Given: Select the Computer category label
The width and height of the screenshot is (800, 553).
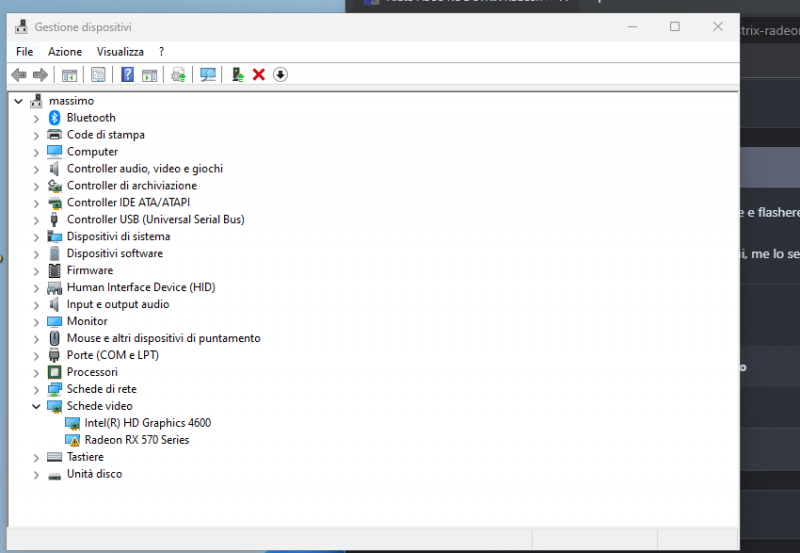Looking at the screenshot, I should coord(92,152).
